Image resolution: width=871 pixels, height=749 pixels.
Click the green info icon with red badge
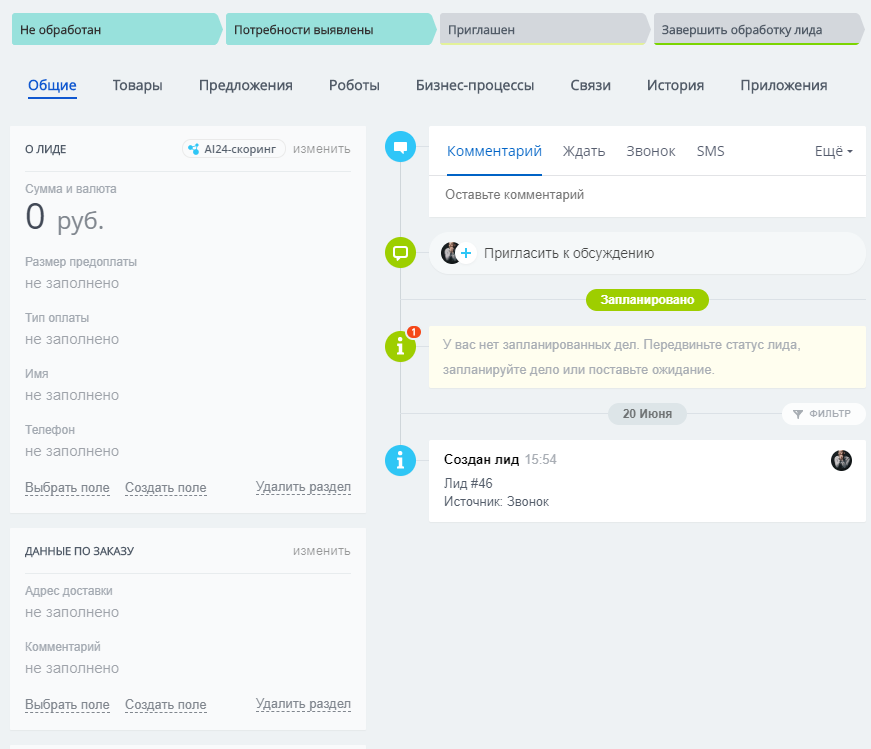click(x=400, y=347)
